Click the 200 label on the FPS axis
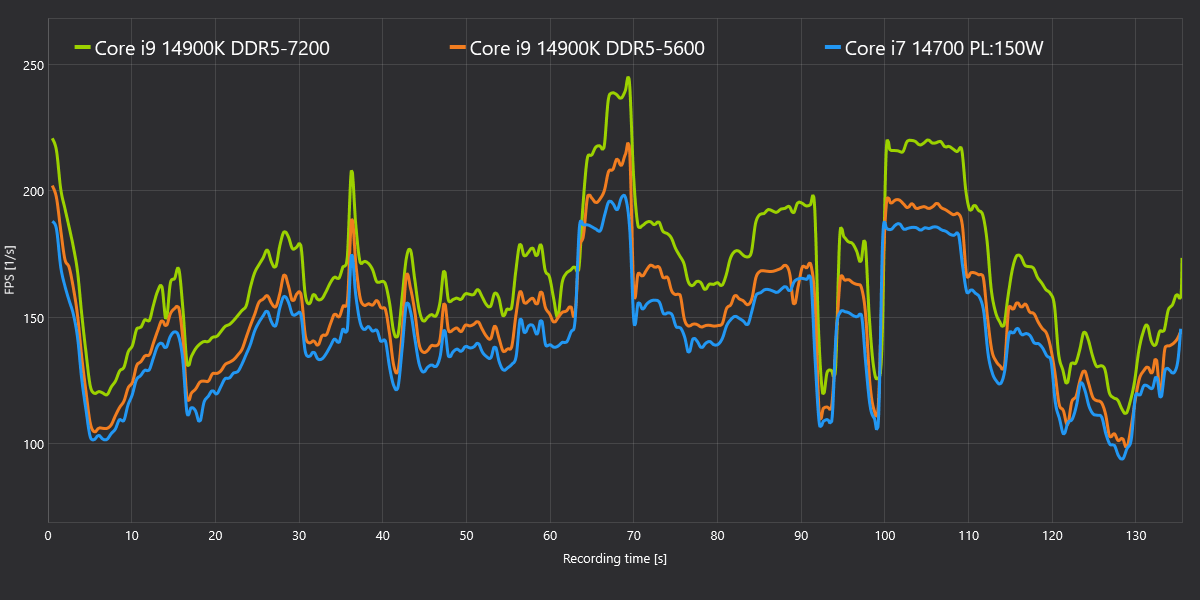The height and width of the screenshot is (600, 1200). point(32,191)
